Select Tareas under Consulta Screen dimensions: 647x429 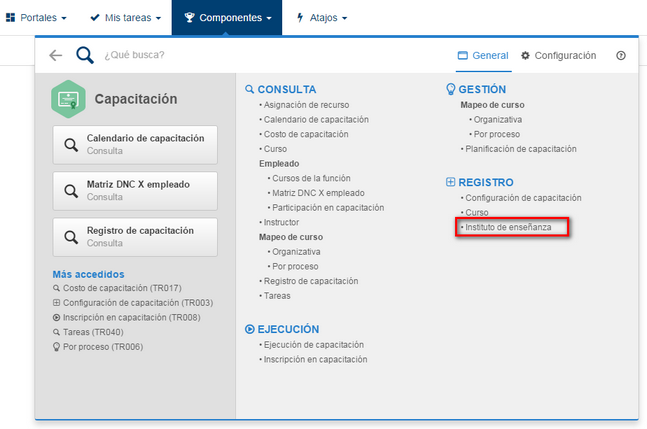coord(277,296)
